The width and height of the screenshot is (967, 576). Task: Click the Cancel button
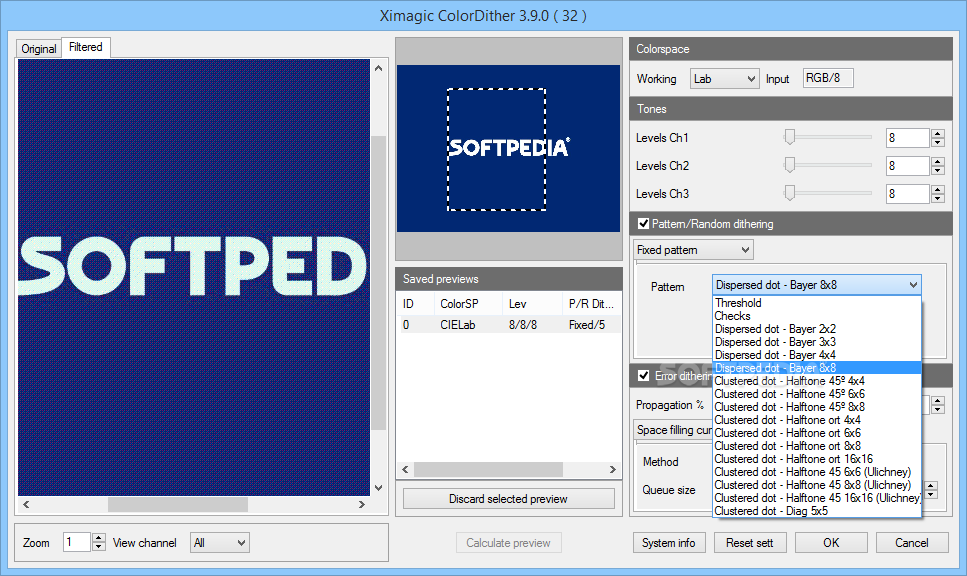(911, 543)
